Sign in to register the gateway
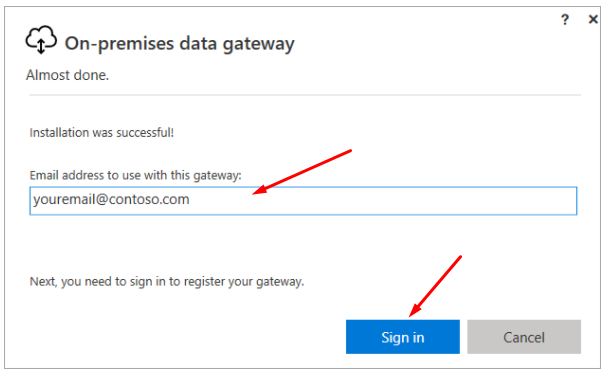 [402, 337]
